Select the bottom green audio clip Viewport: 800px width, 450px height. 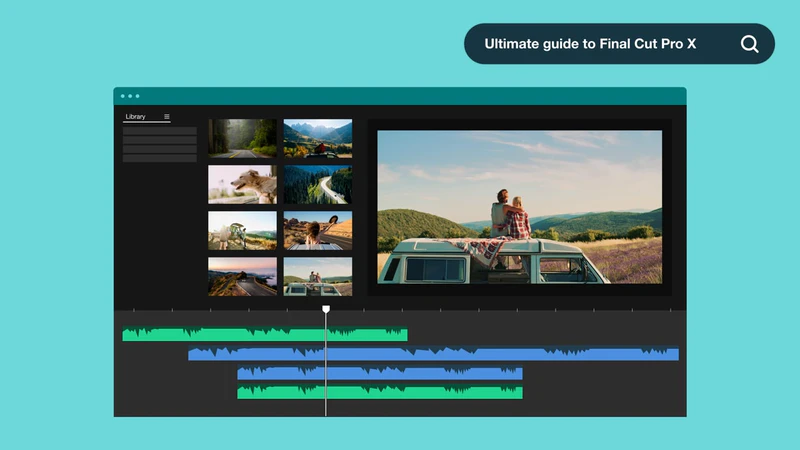tap(380, 392)
